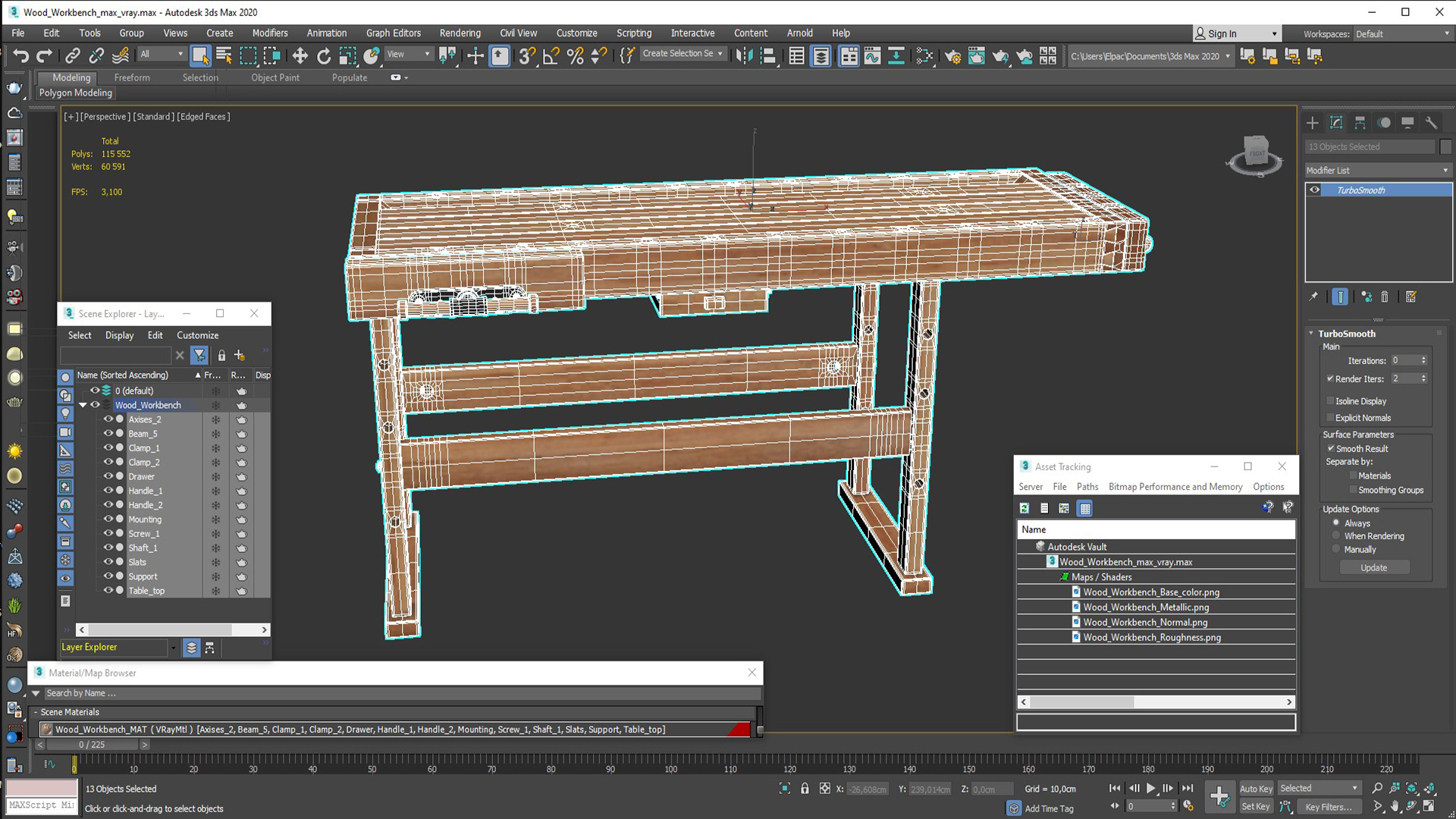The image size is (1456, 819).
Task: Open the Selected key filter dropdown
Action: [x=1319, y=789]
